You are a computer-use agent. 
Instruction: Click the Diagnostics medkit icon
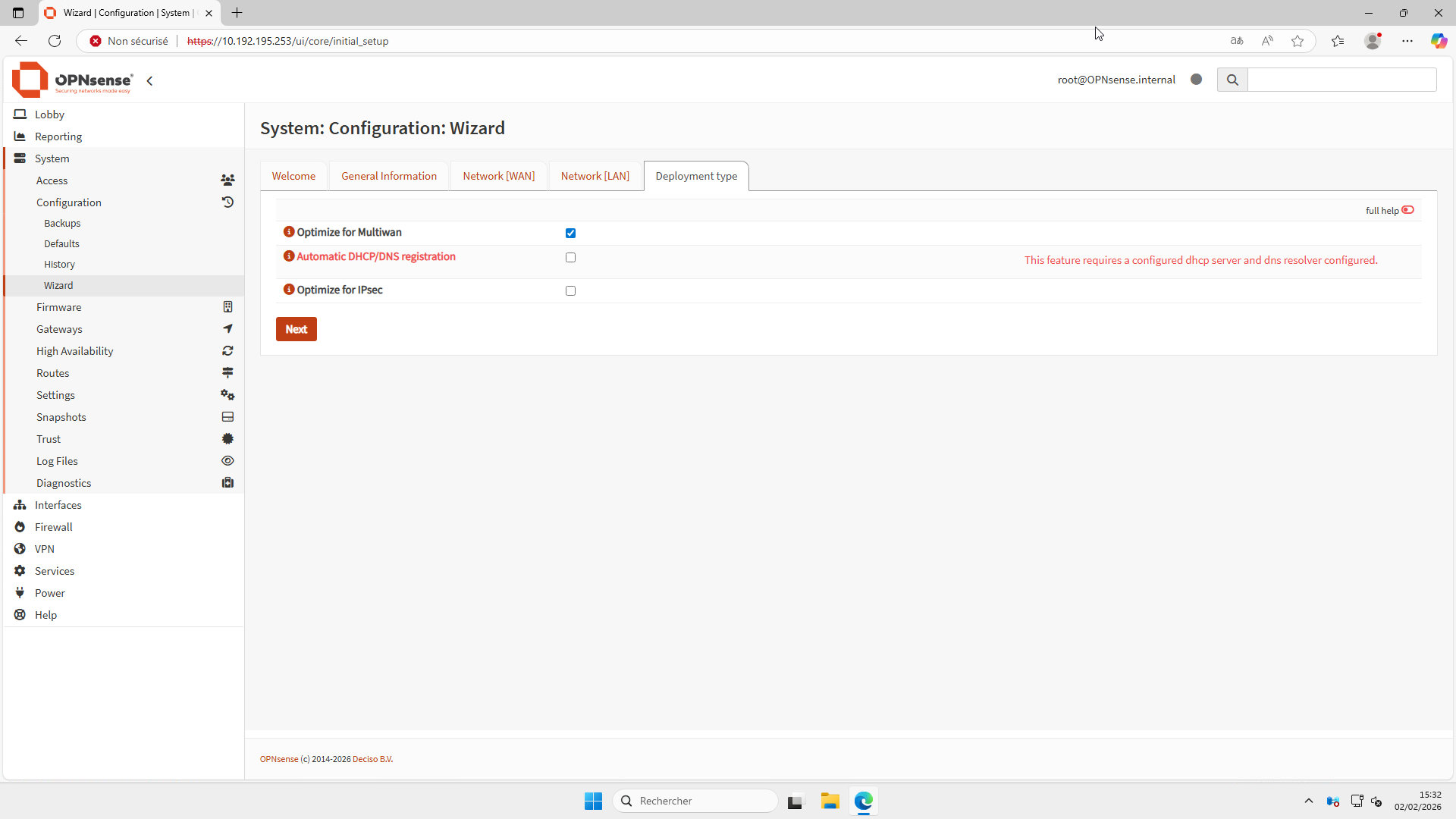pos(227,483)
